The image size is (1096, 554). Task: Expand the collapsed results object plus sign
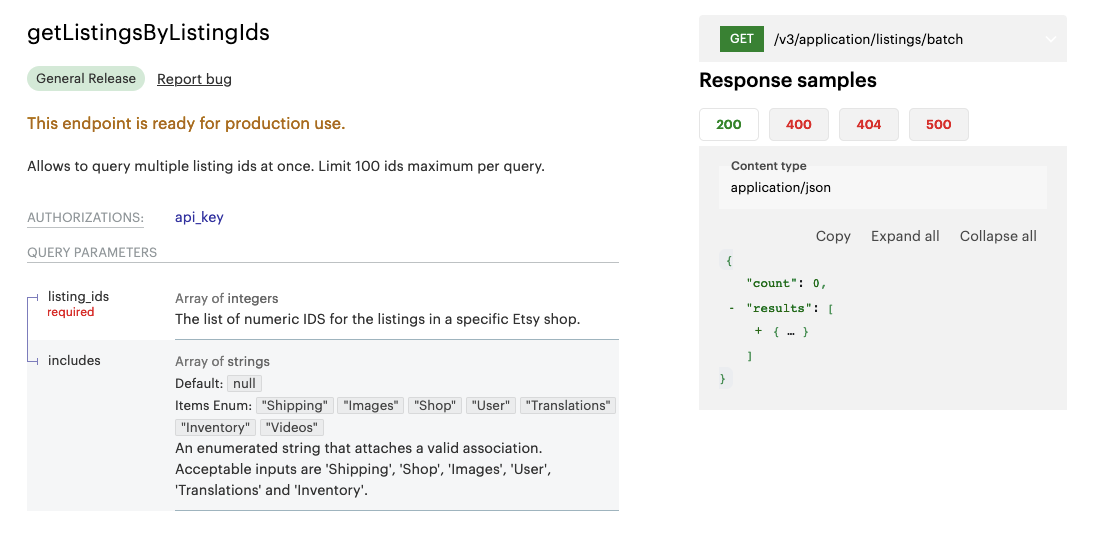point(758,331)
